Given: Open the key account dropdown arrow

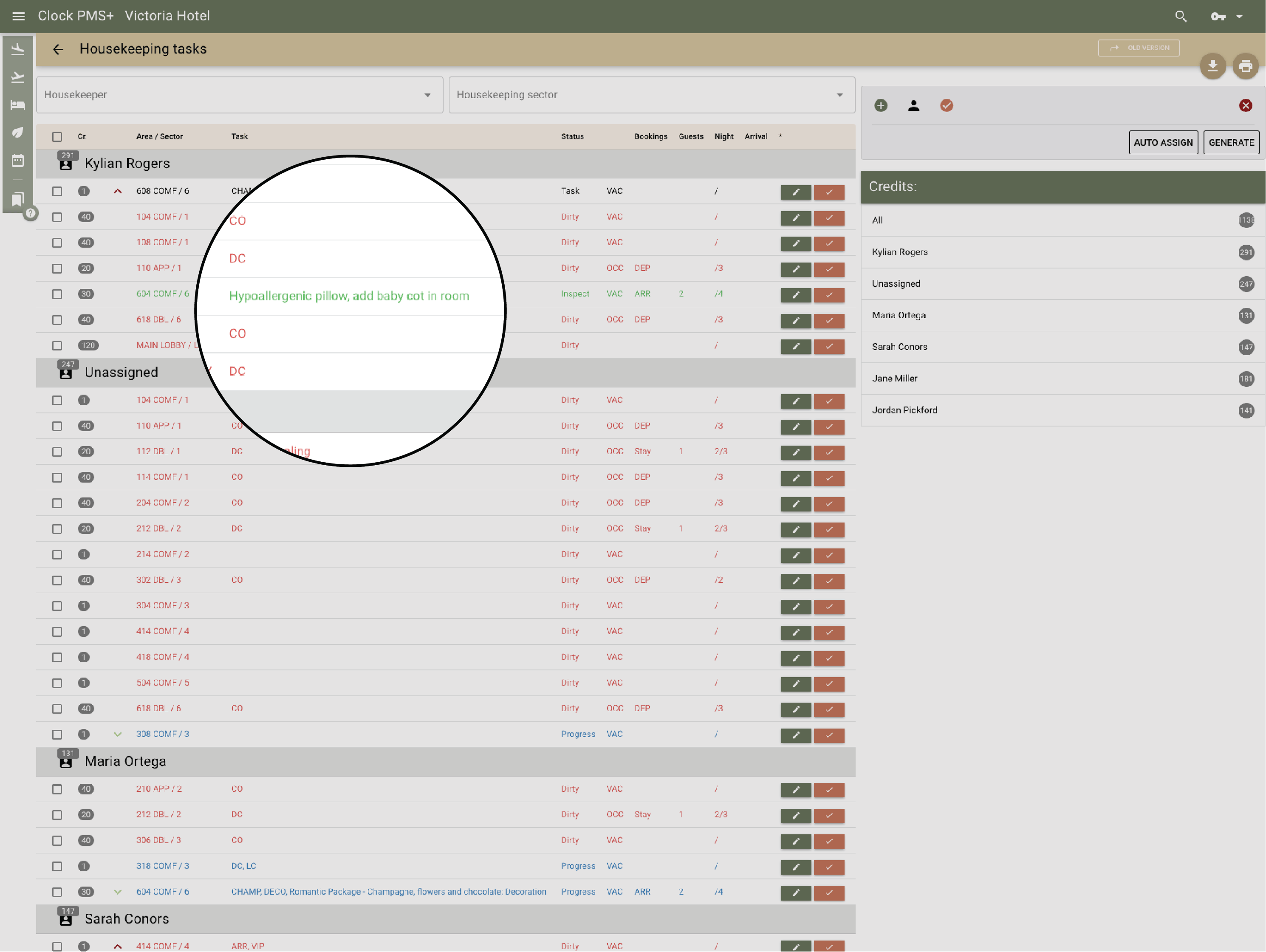Looking at the screenshot, I should 1239,17.
